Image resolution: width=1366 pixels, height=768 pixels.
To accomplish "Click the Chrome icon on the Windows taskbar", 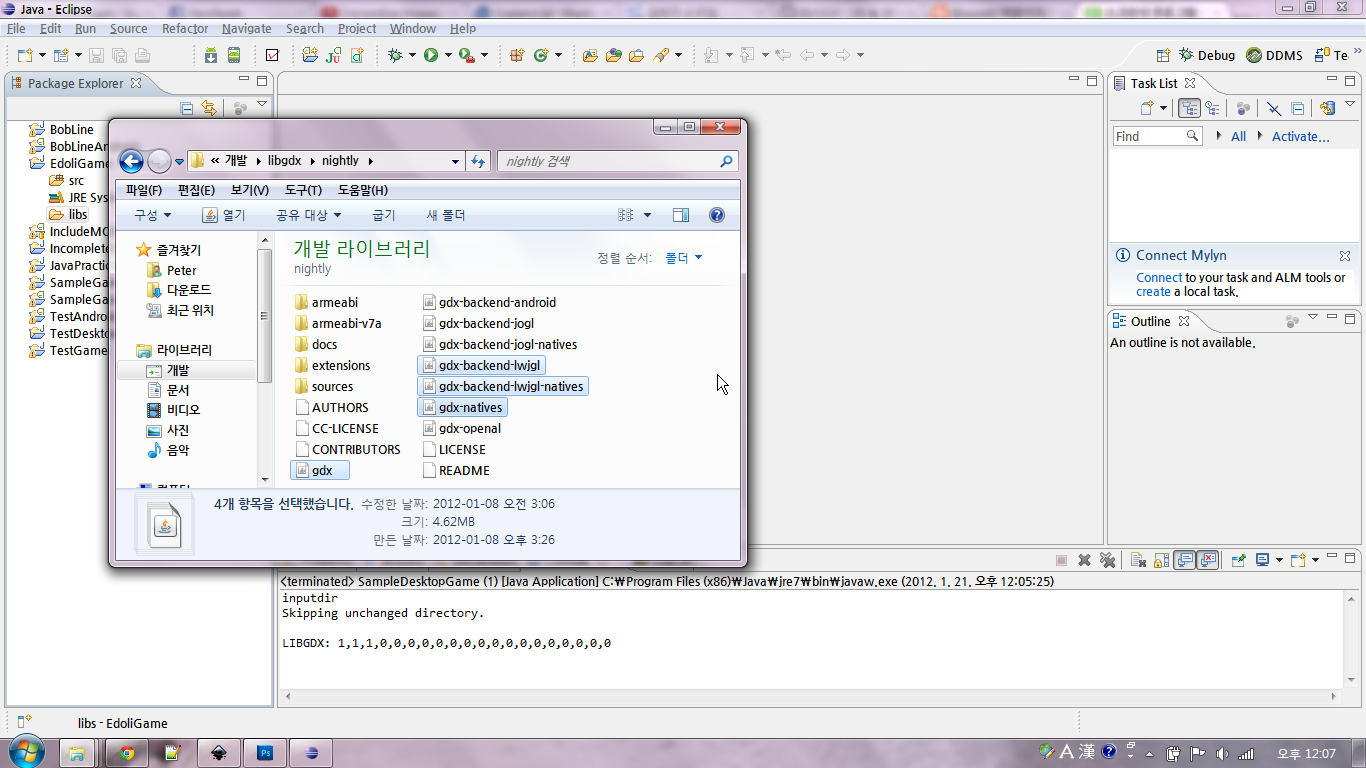I will (x=127, y=753).
